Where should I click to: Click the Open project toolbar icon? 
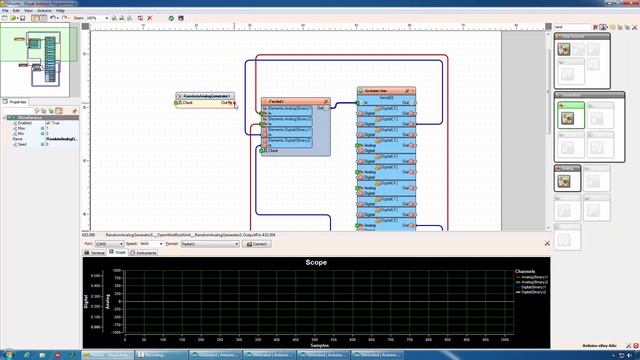(x=13, y=18)
